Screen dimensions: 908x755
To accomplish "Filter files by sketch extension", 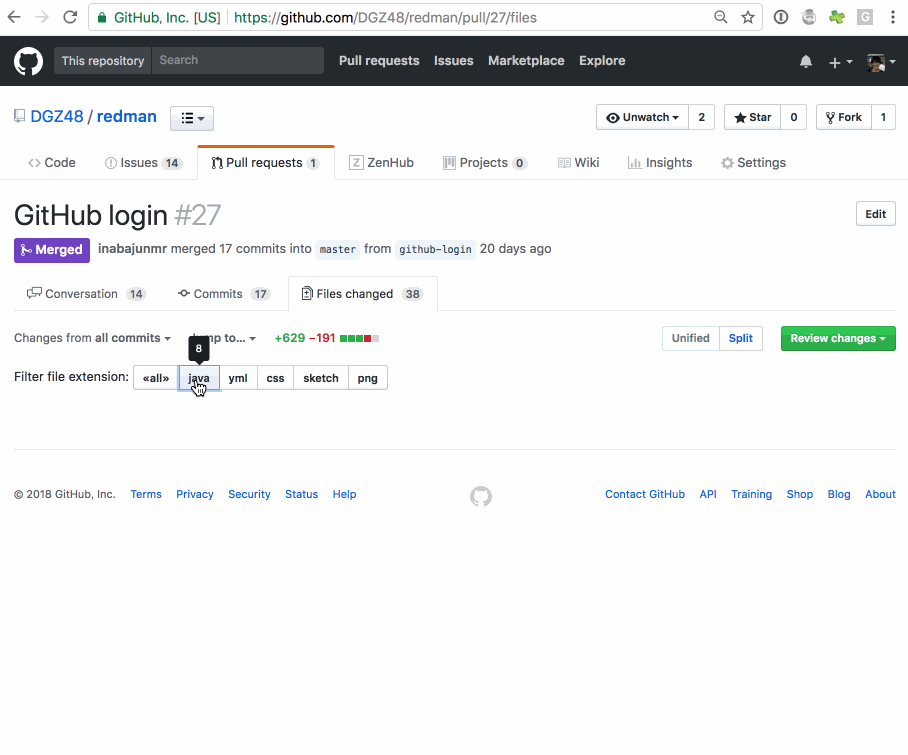I will 321,378.
